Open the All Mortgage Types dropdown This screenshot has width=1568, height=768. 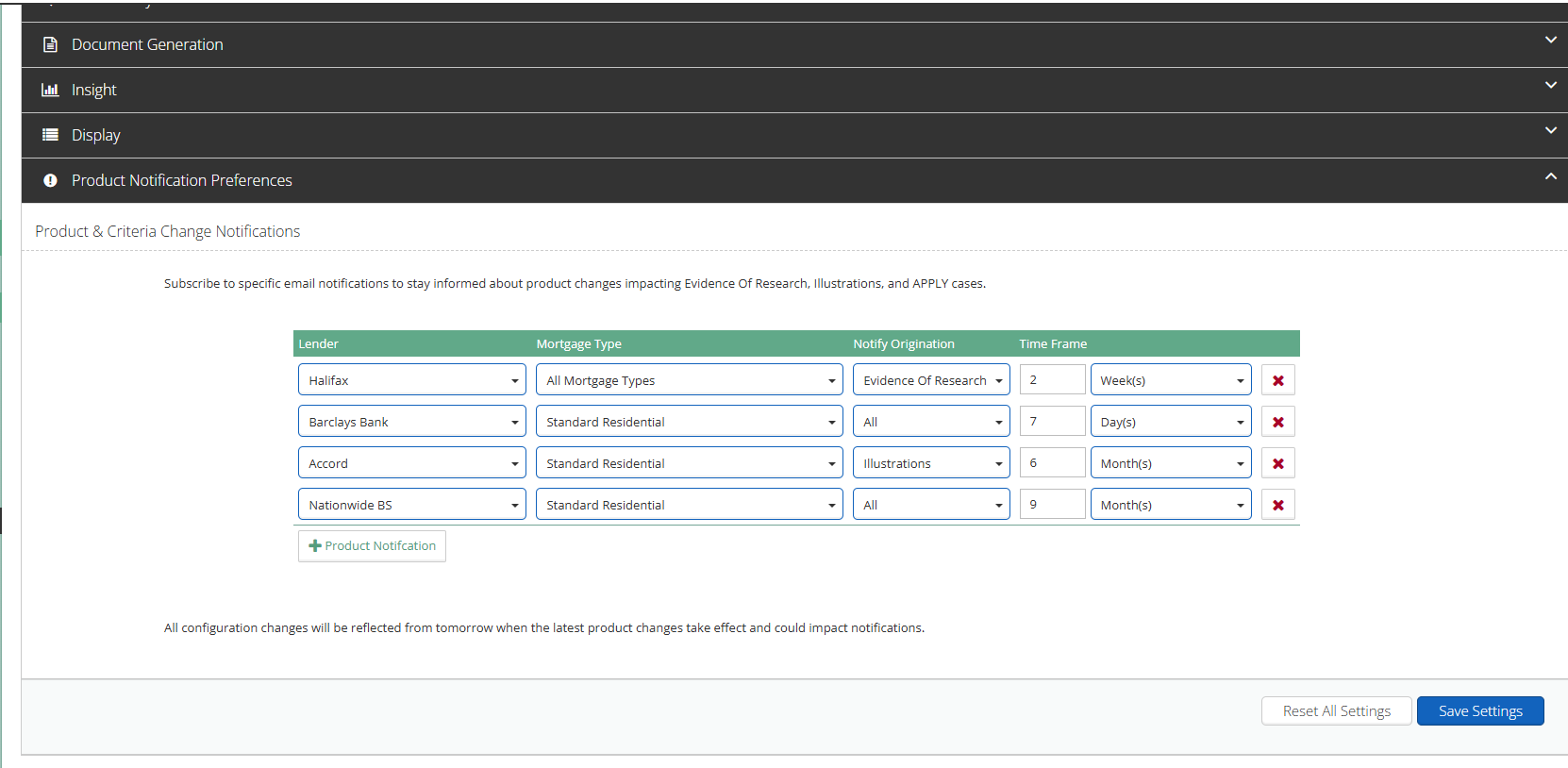690,380
